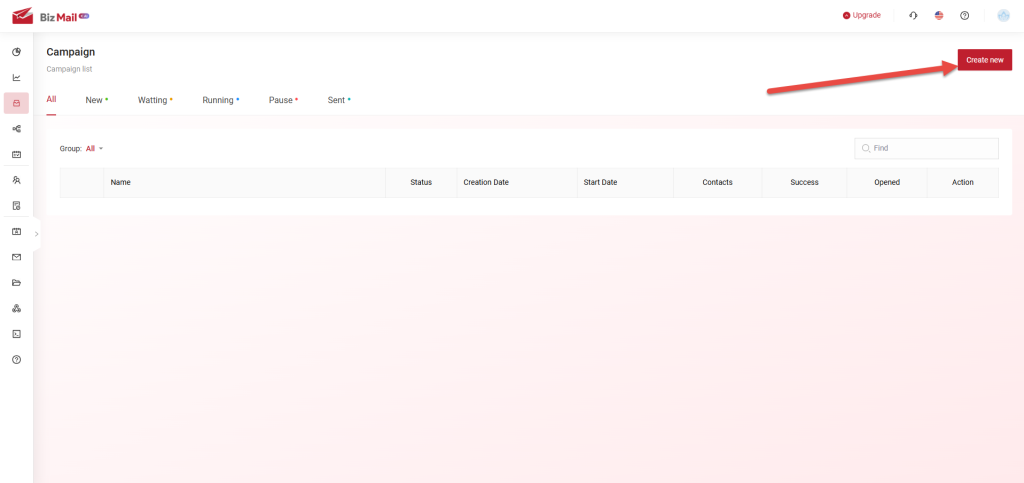Click the Creation Date column header
Viewport: 1024px width, 483px height.
tap(486, 183)
